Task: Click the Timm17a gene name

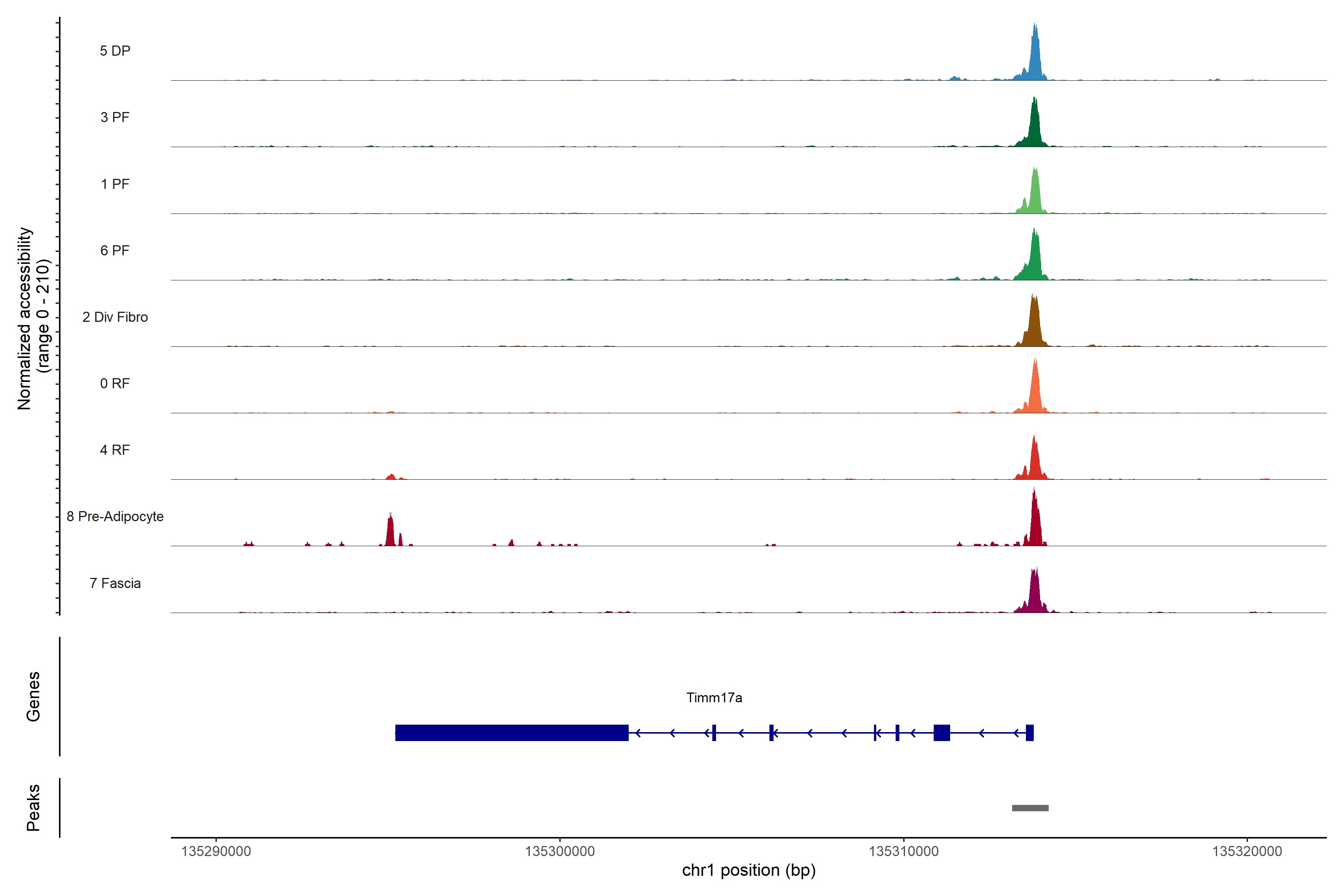Action: click(714, 698)
